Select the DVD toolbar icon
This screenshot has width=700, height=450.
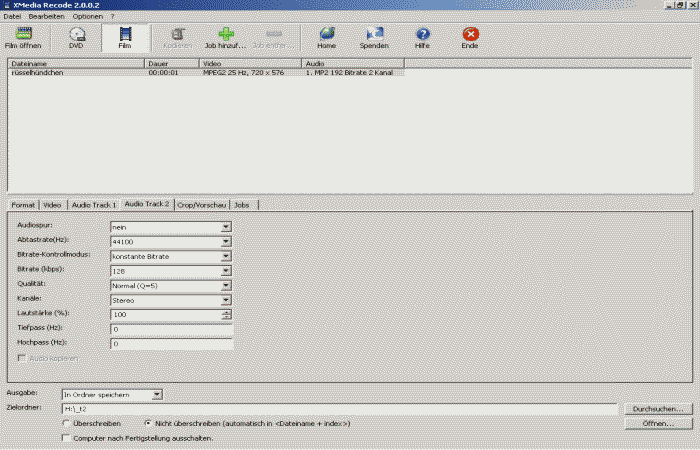(x=77, y=35)
